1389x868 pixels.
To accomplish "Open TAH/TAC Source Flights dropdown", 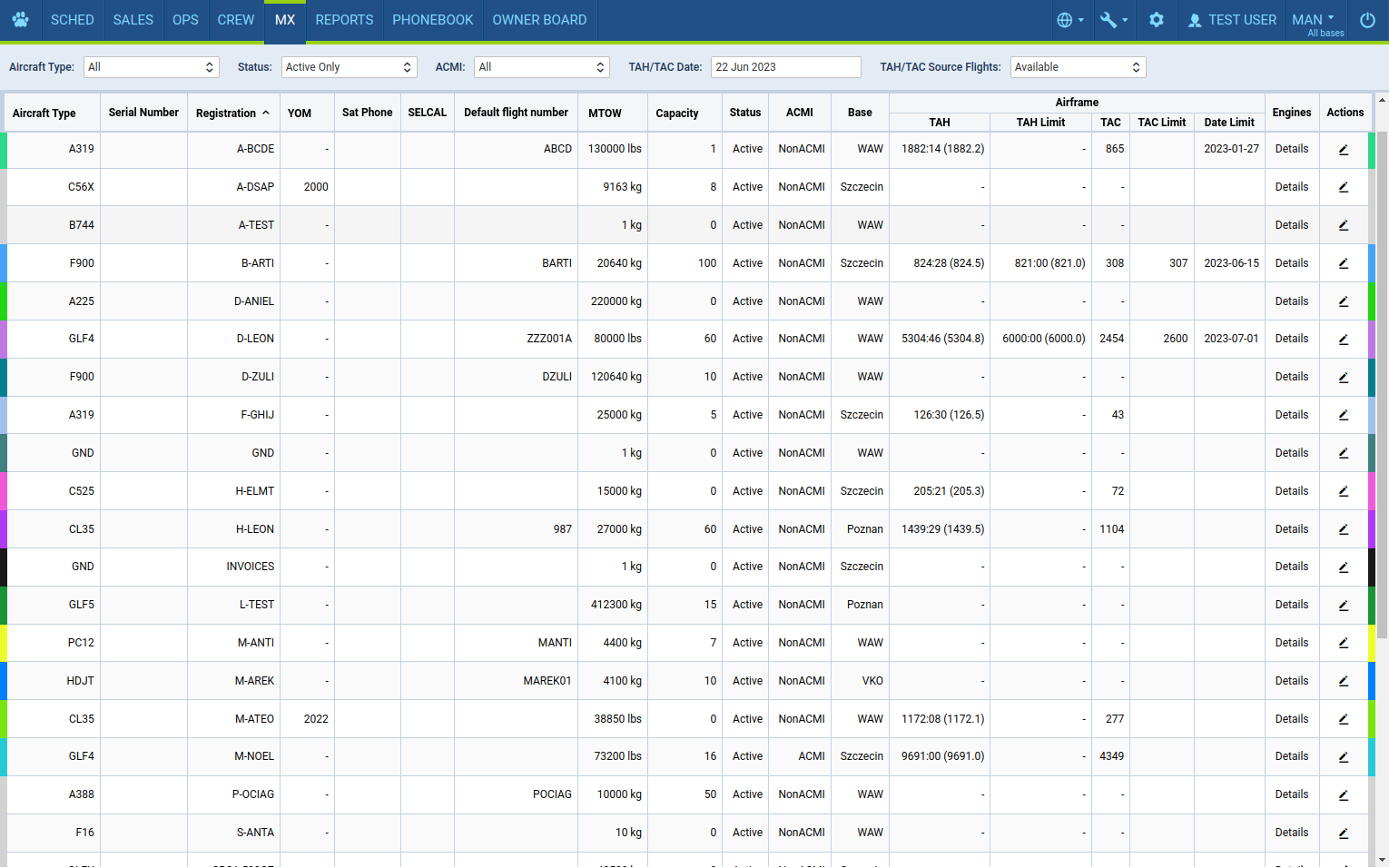I will (x=1077, y=67).
